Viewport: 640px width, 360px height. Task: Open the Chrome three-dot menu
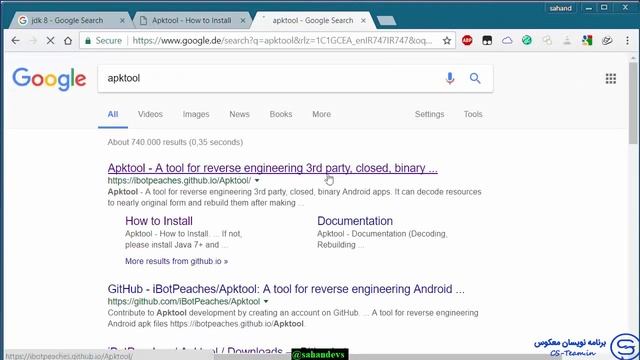[x=627, y=40]
